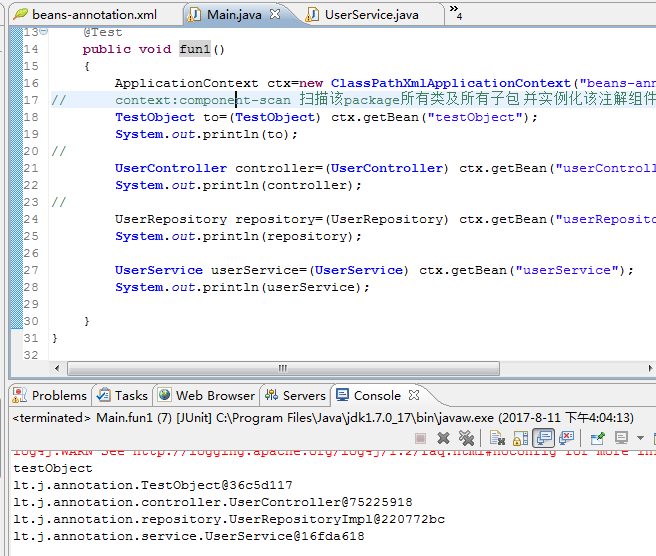Toggle show console when standard error changes
This screenshot has width=656, height=556.
coord(566,438)
